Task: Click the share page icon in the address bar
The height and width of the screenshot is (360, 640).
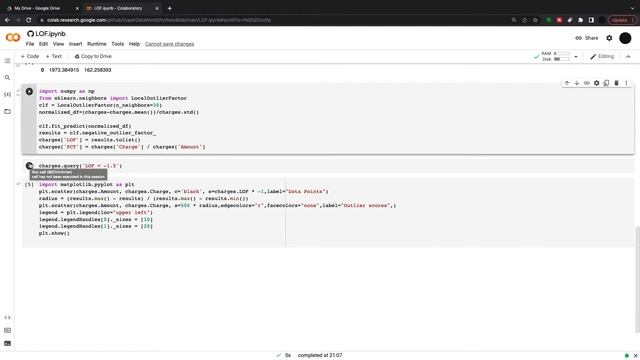Action: click(x=524, y=20)
